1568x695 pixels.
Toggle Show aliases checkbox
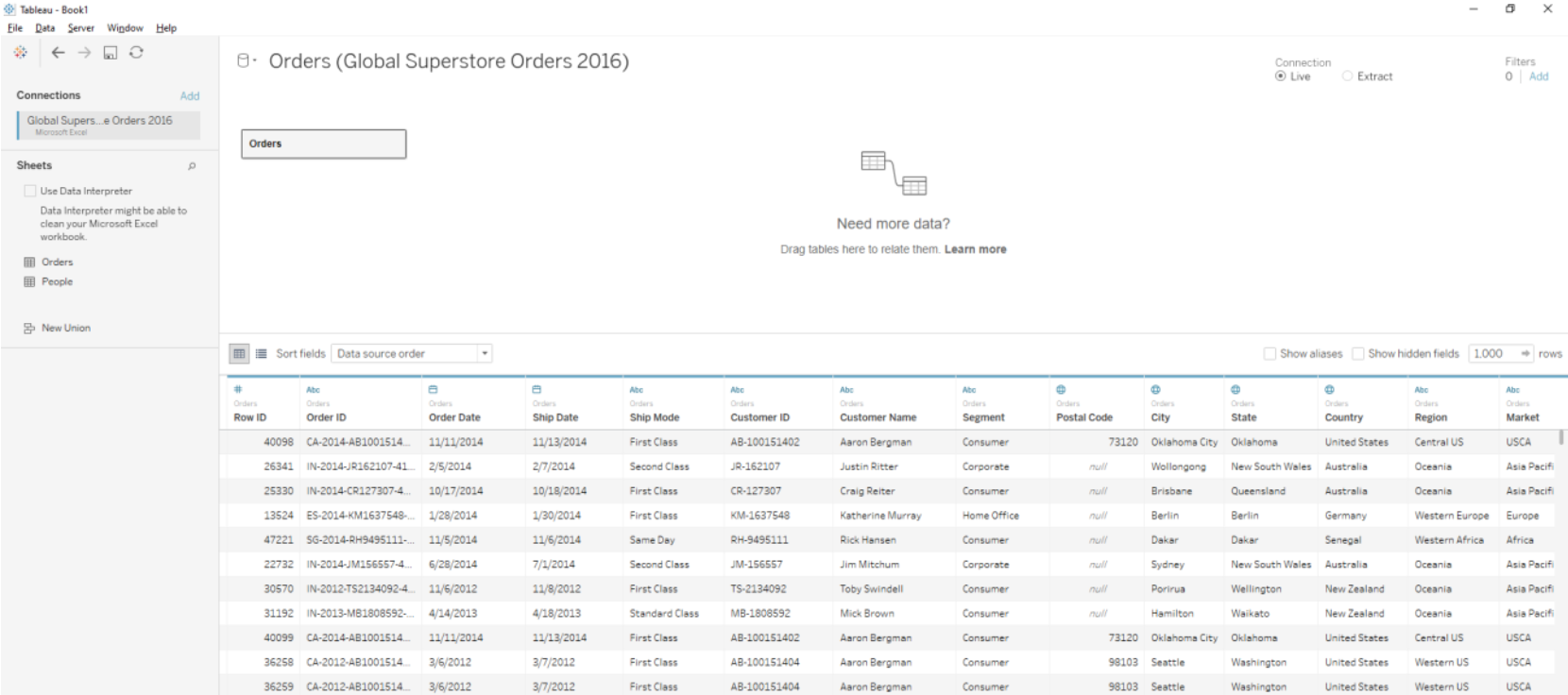(1270, 353)
